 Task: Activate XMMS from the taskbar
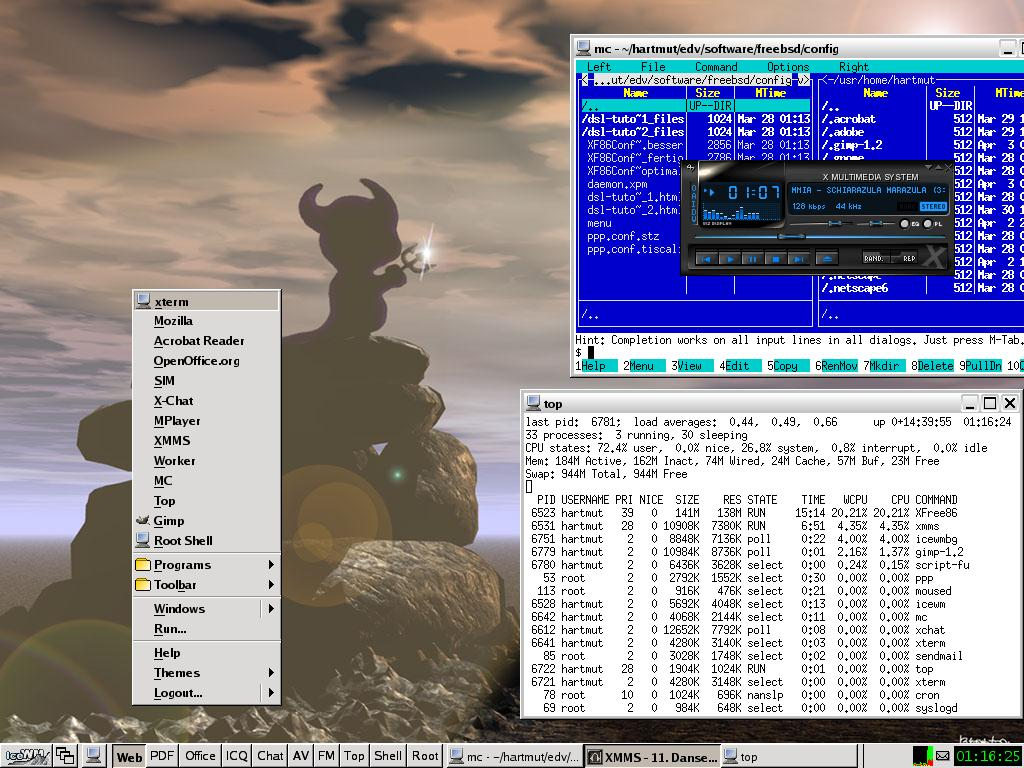[652, 757]
